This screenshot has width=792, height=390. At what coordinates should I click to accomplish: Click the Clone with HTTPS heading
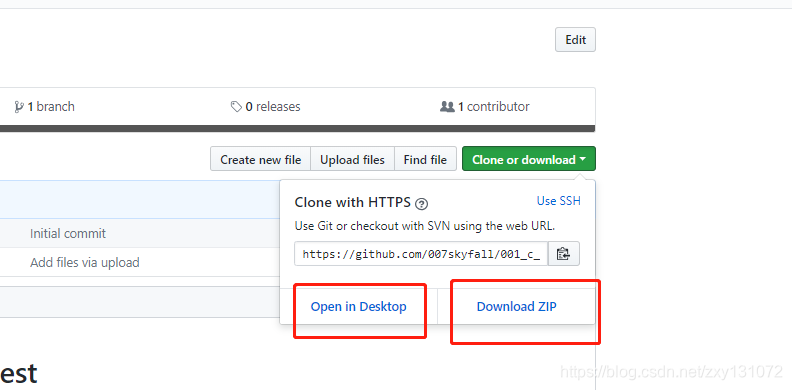[353, 203]
